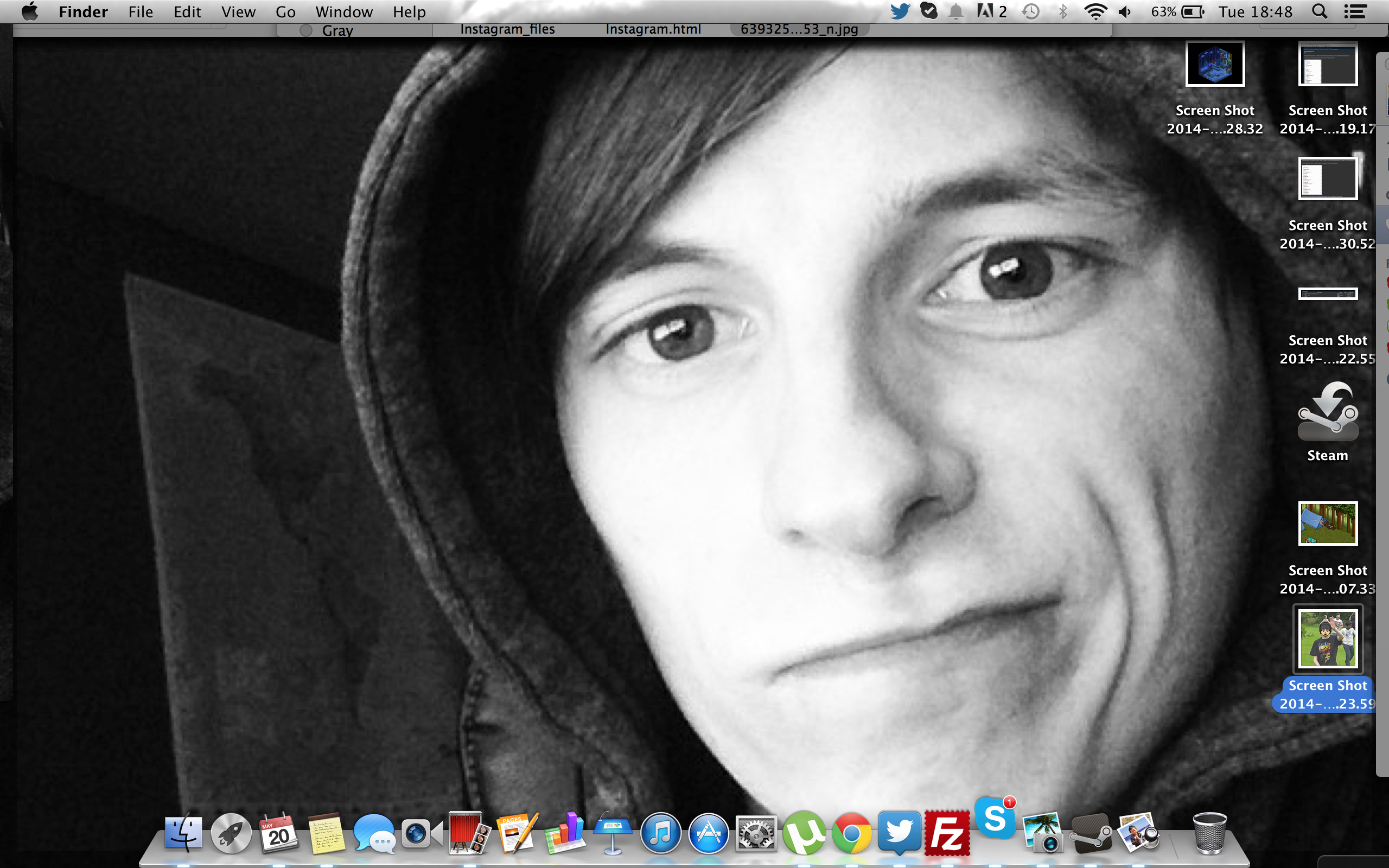Image resolution: width=1389 pixels, height=868 pixels.
Task: Open uTorrent from the Dock
Action: [803, 832]
